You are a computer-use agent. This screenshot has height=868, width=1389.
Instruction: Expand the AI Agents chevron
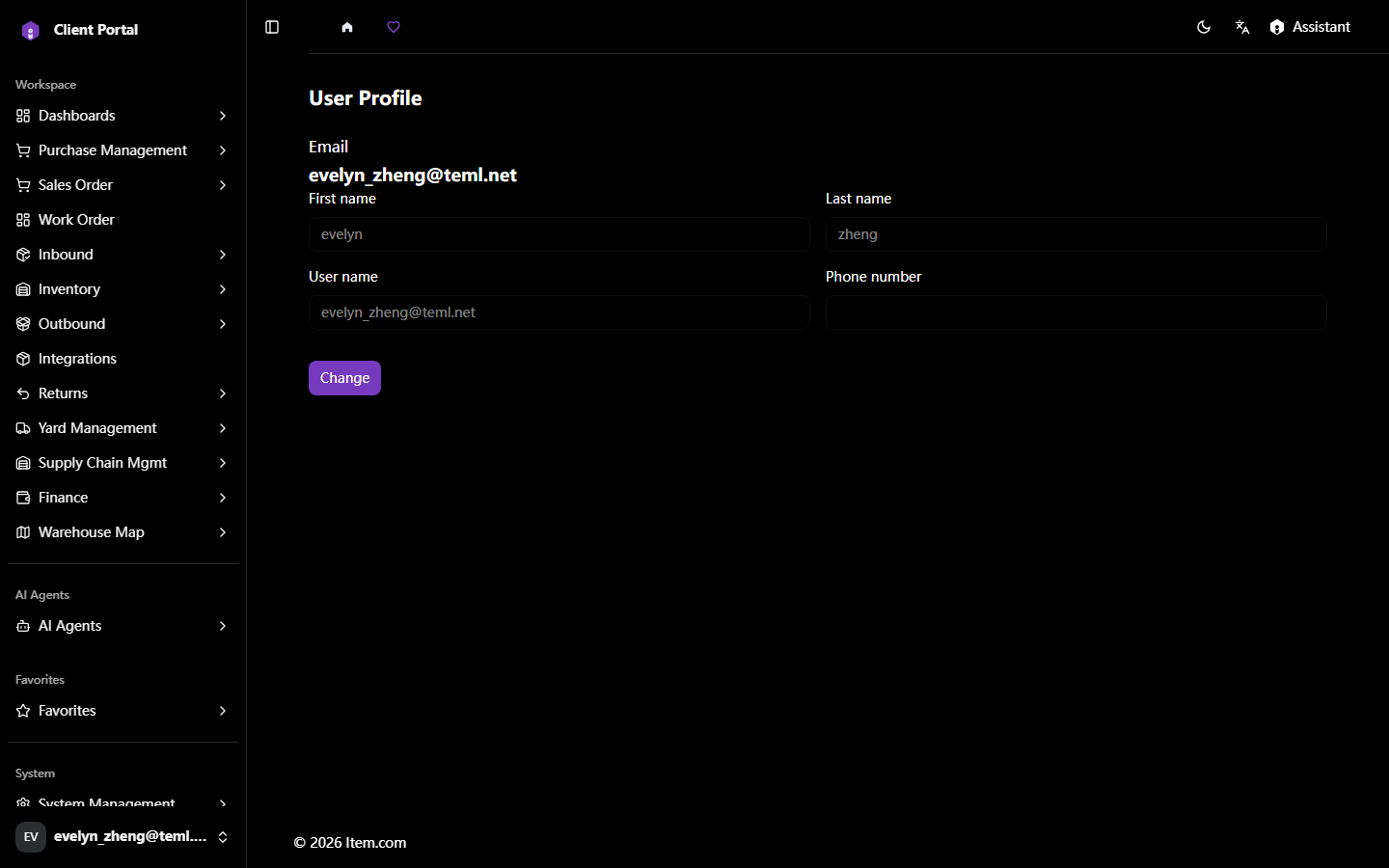tap(223, 626)
